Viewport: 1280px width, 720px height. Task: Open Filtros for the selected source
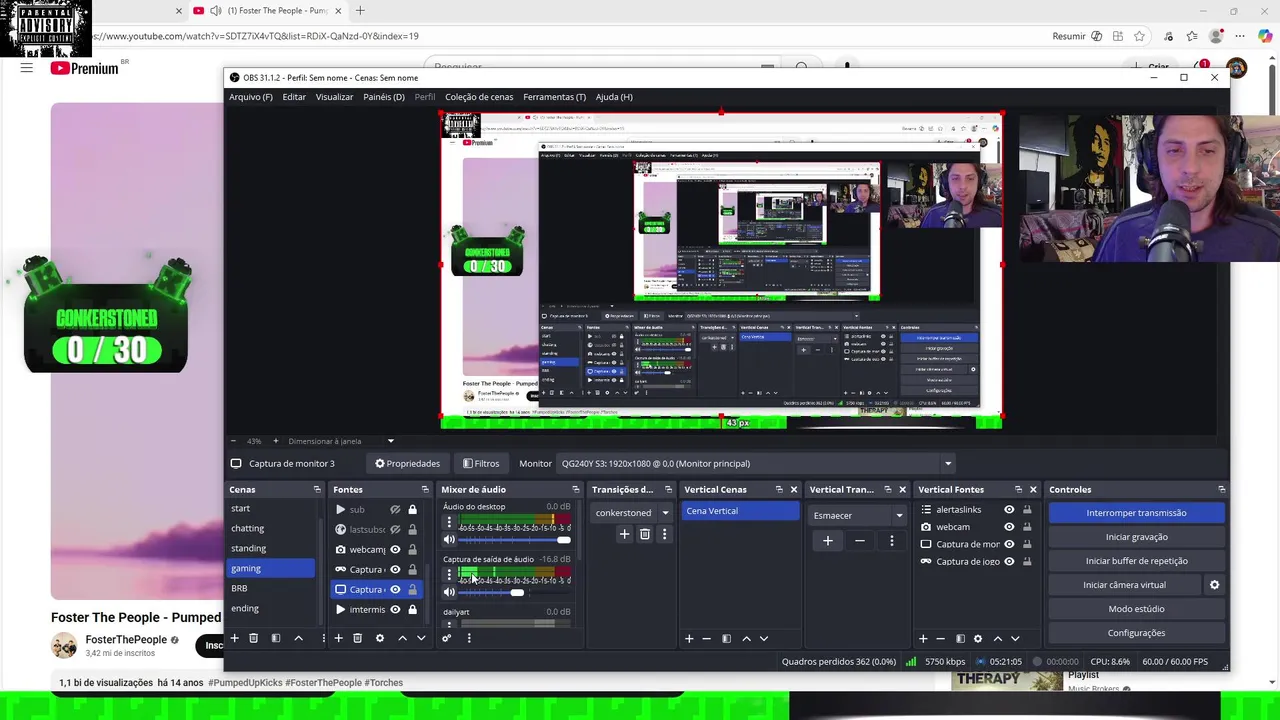(x=481, y=464)
